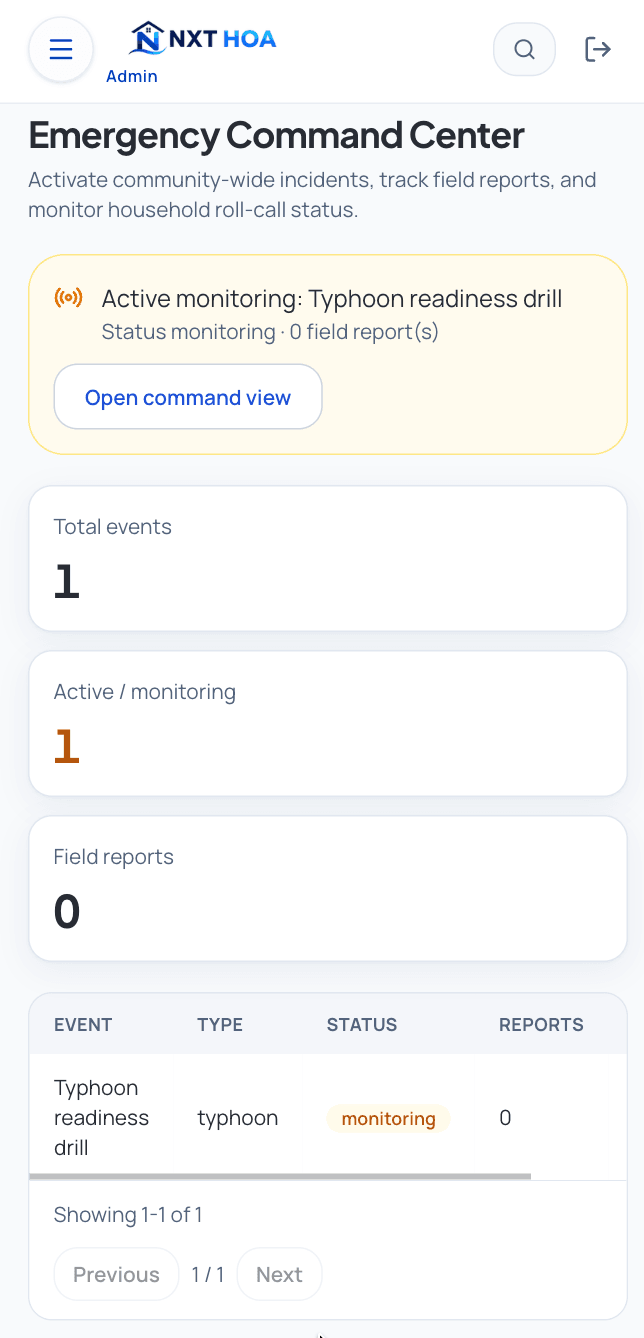This screenshot has width=644, height=1338.
Task: Click the STATUS column header
Action: [x=362, y=1025]
